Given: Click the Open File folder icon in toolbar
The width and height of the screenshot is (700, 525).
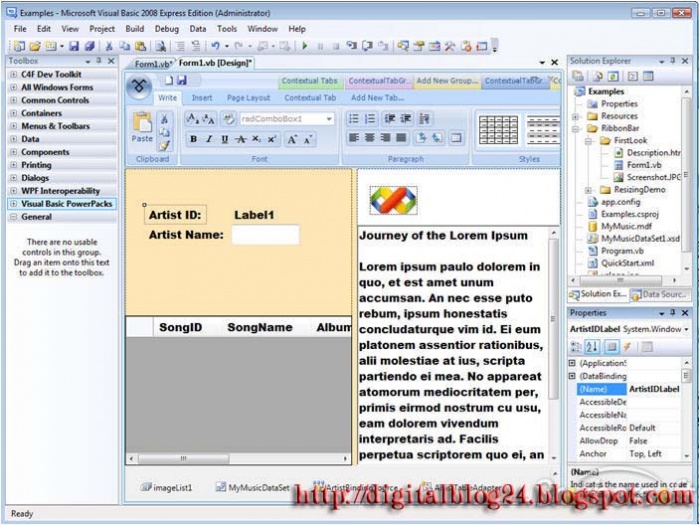Looking at the screenshot, I should tap(35, 46).
